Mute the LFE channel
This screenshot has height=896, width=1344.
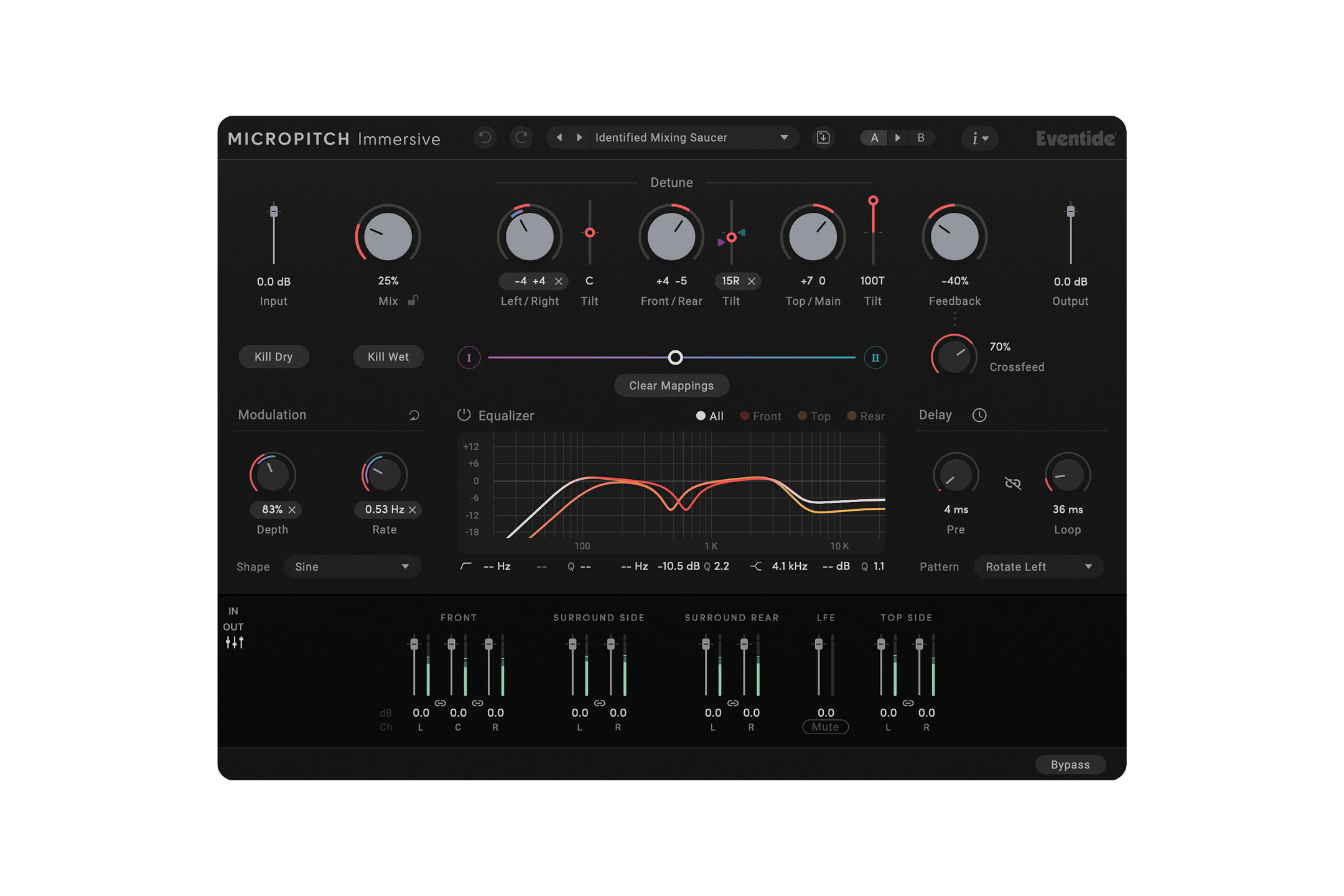point(825,727)
